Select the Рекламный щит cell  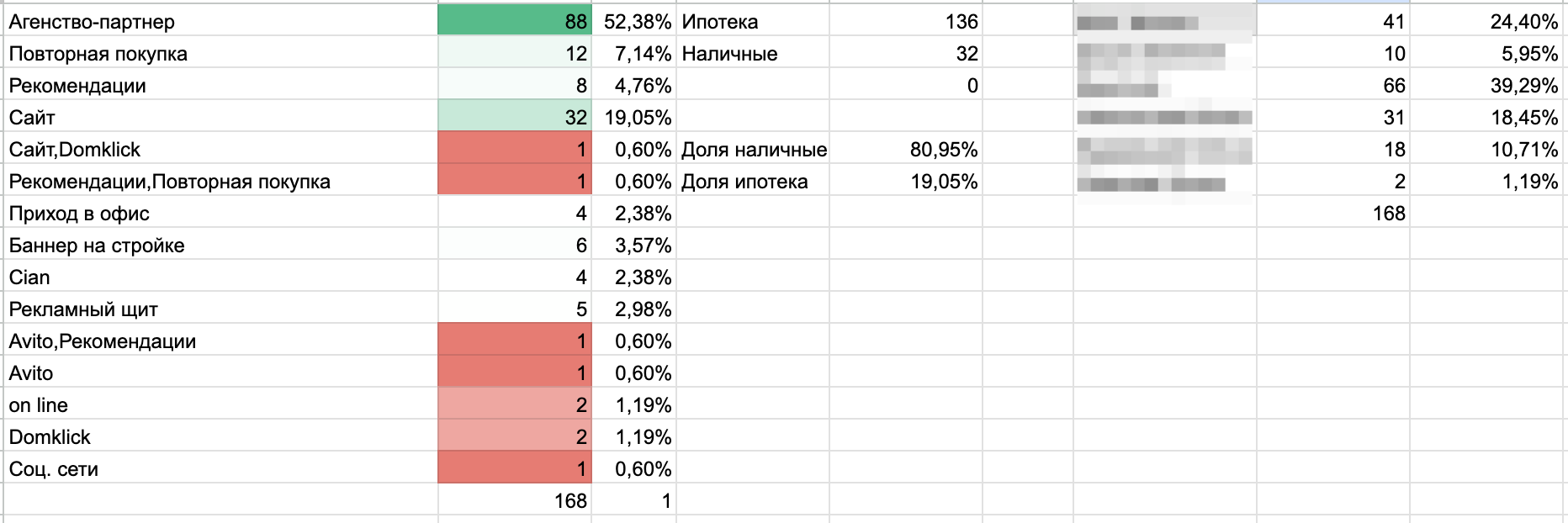click(220, 309)
